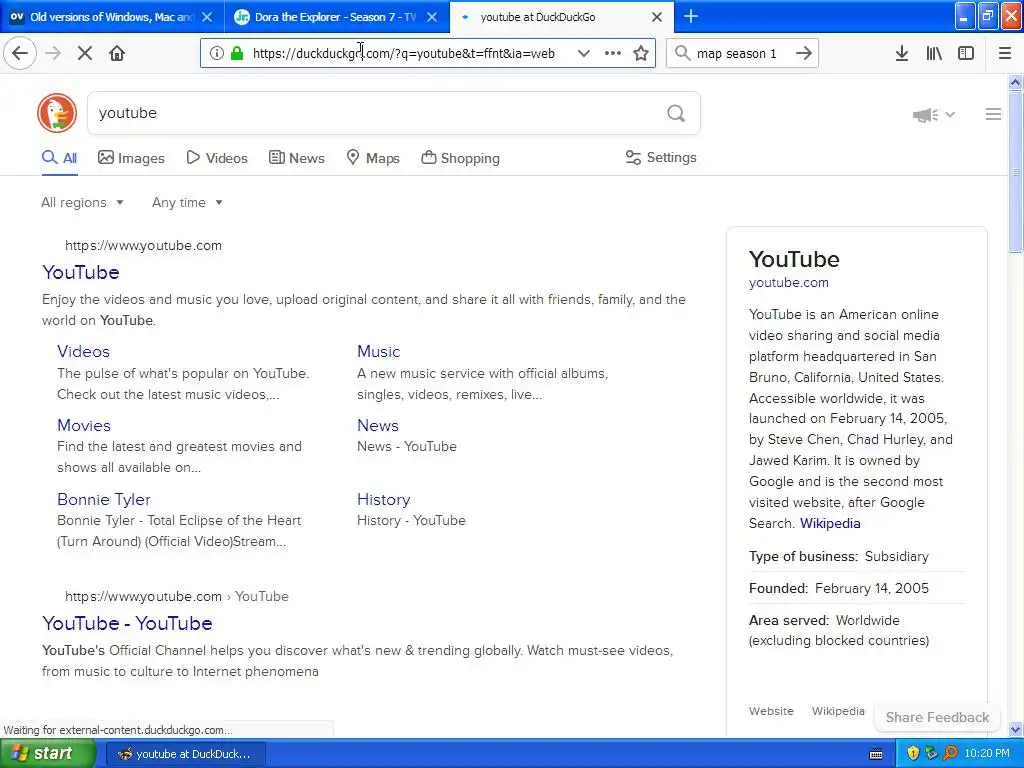Bookmark this page with the star icon
Screen dimensions: 1024x768
tap(641, 53)
